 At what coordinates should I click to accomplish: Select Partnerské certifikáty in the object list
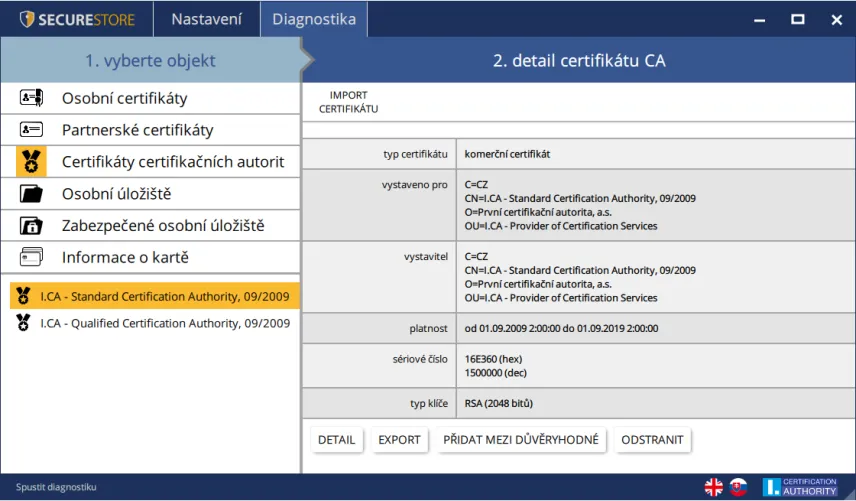151,130
